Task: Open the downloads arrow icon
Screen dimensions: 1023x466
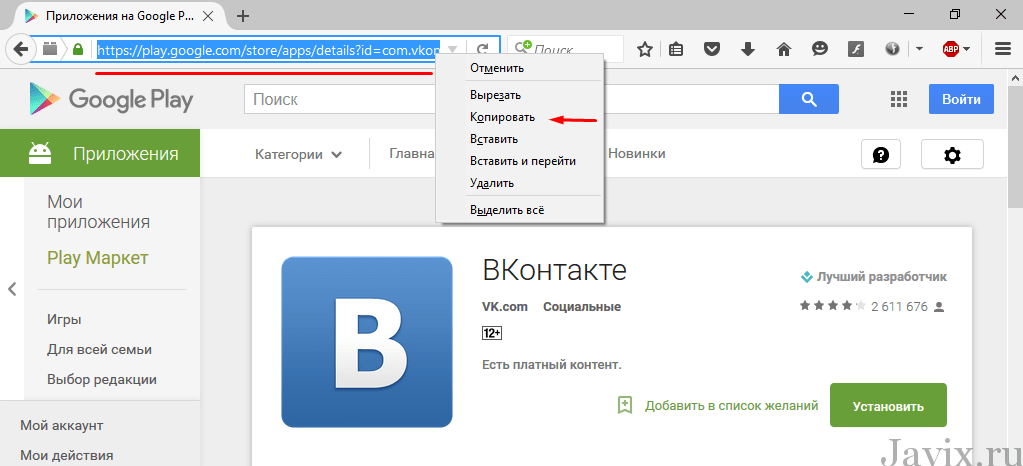Action: tap(748, 49)
